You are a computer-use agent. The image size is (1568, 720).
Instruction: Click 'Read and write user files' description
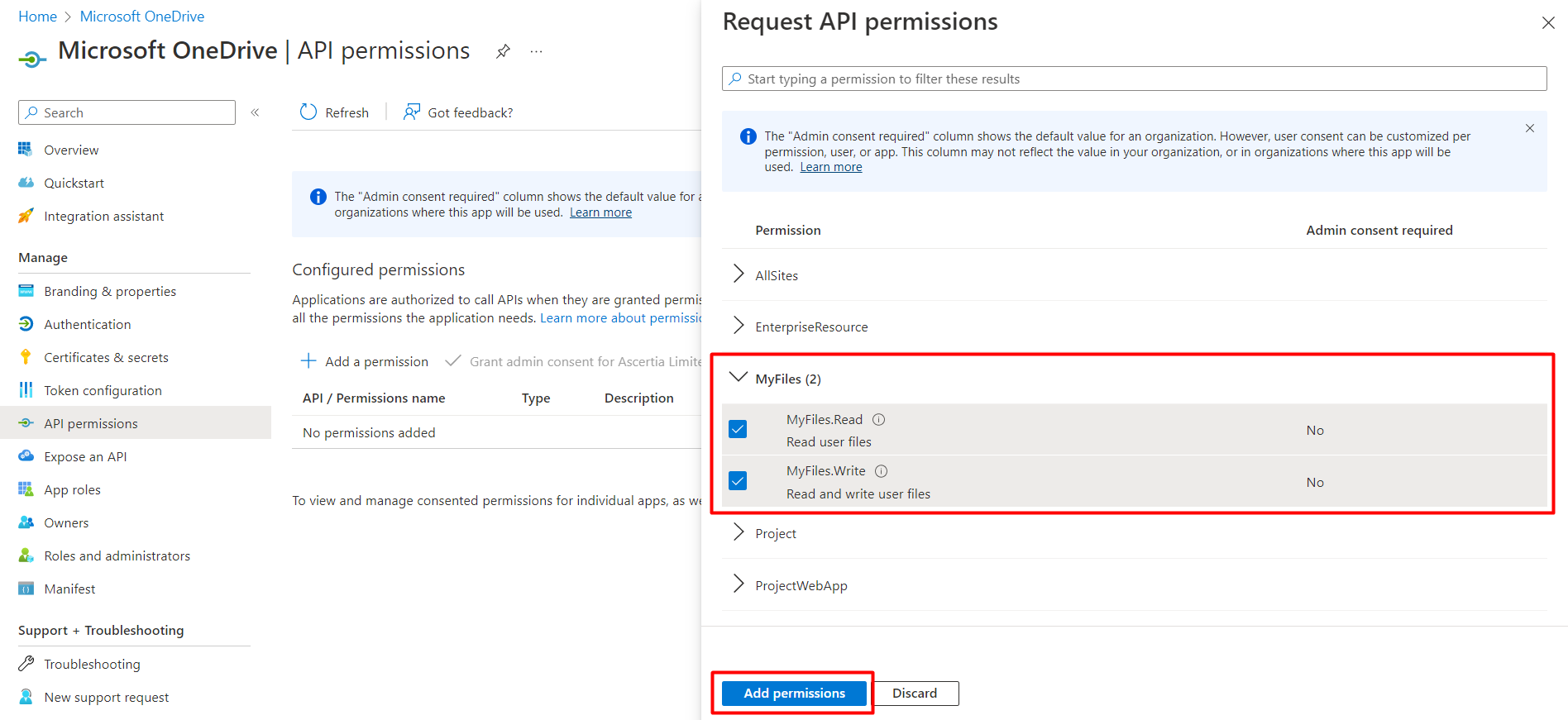858,494
